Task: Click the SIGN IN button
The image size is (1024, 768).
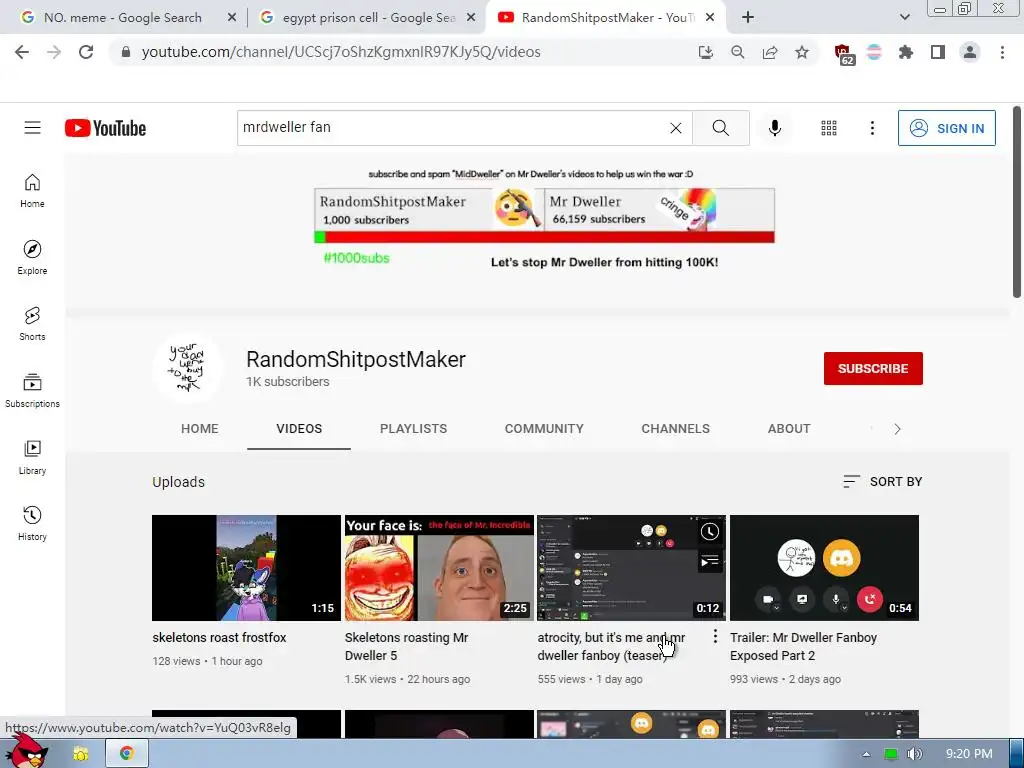Action: click(x=946, y=128)
